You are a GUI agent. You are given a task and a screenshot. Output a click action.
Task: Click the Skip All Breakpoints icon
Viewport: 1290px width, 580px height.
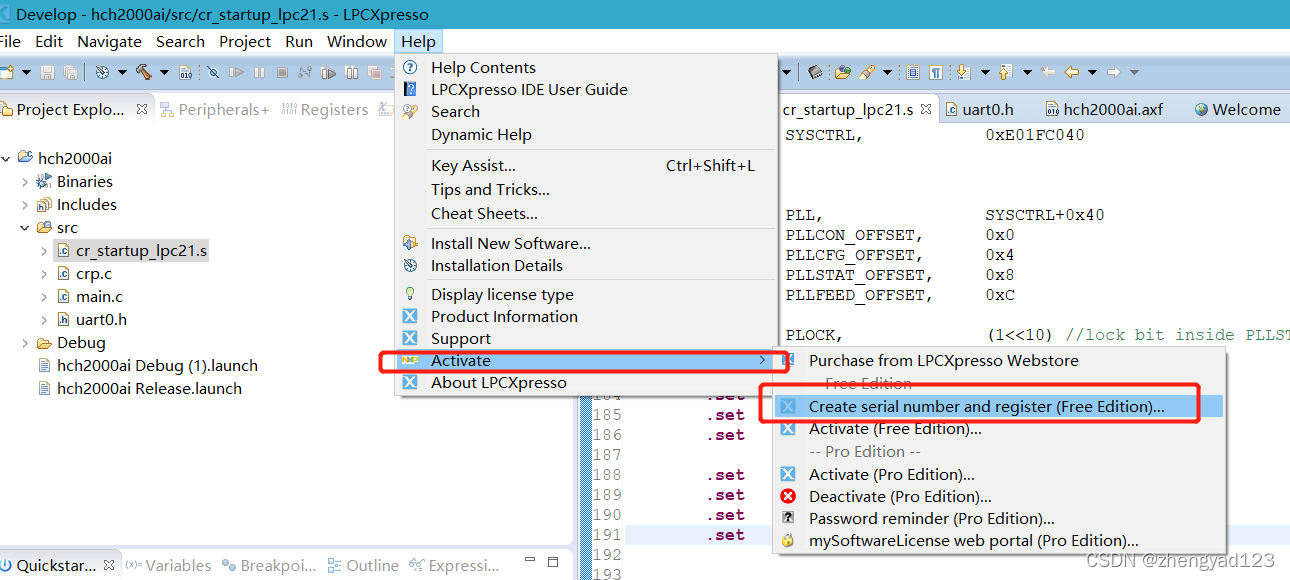coord(212,72)
